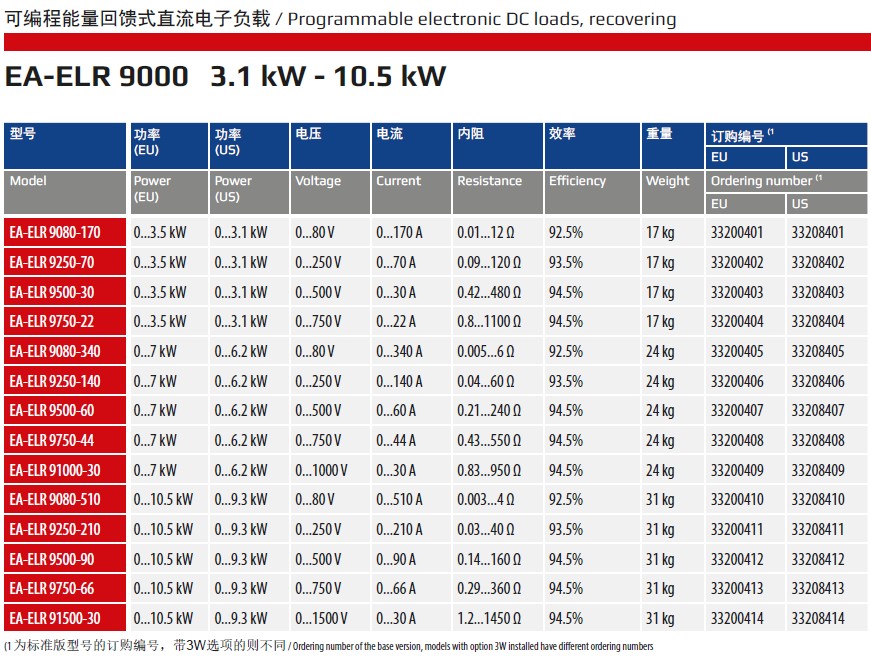Click US ordering number 33208414
This screenshot has height=663, width=871.
[818, 618]
